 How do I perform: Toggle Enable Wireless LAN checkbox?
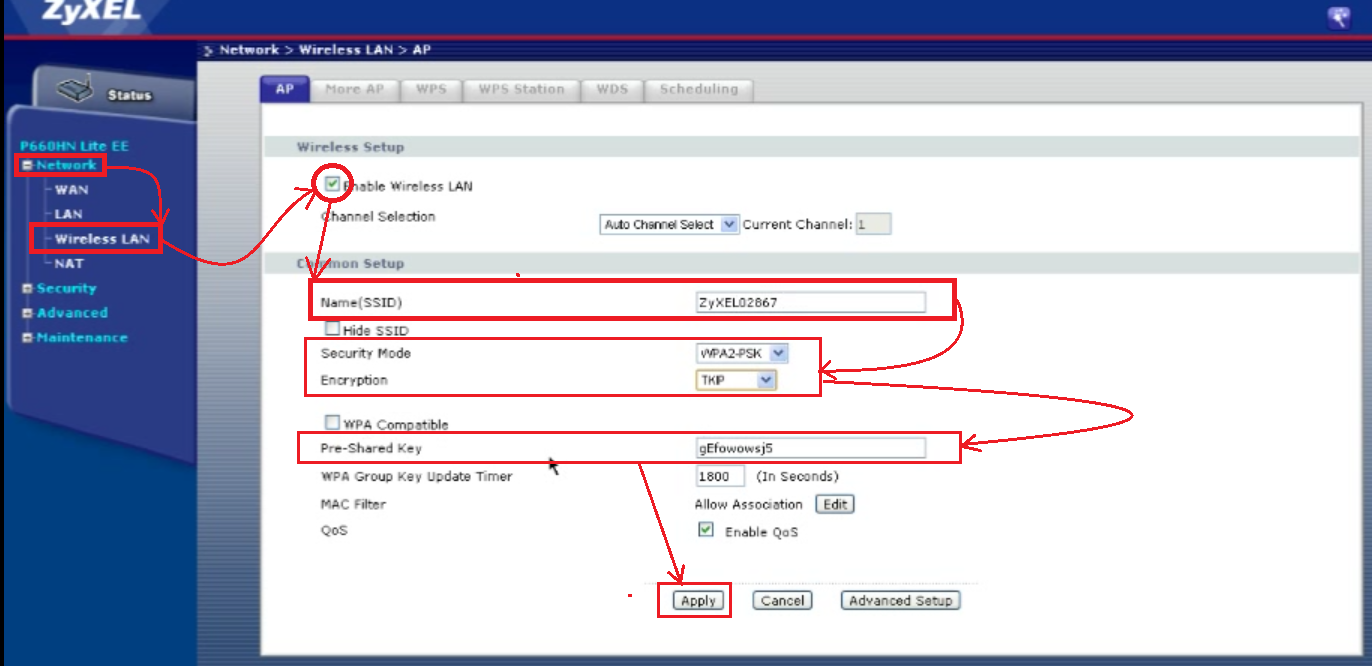click(x=333, y=184)
